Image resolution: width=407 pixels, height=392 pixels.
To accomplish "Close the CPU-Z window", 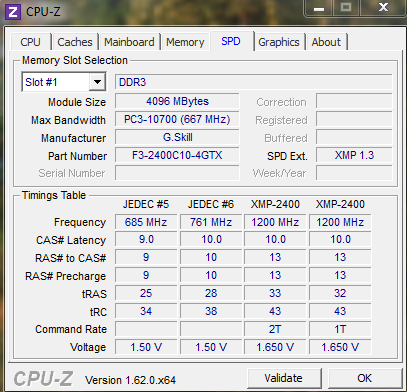I will pyautogui.click(x=383, y=7).
